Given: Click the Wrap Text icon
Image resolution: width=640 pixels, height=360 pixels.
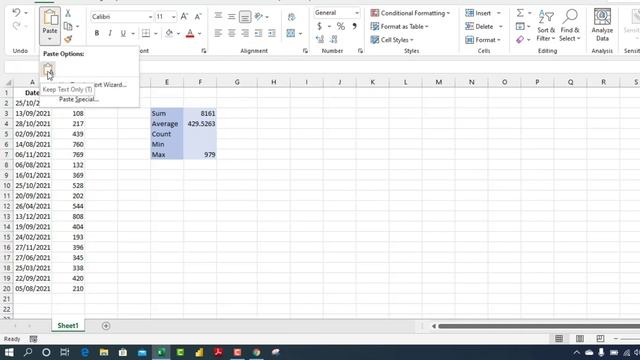Looking at the screenshot, I should 291,17.
